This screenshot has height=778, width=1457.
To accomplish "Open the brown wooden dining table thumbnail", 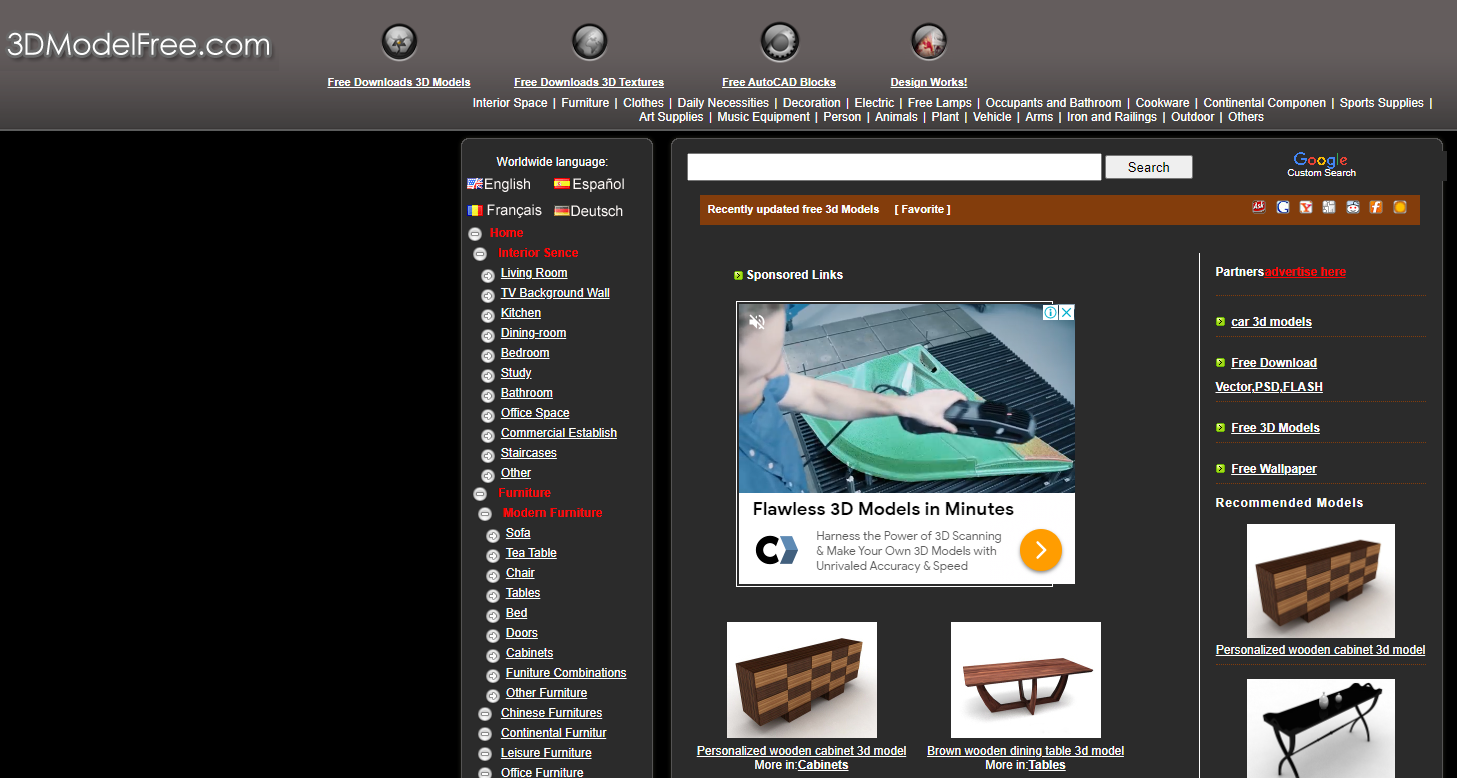I will [1026, 680].
